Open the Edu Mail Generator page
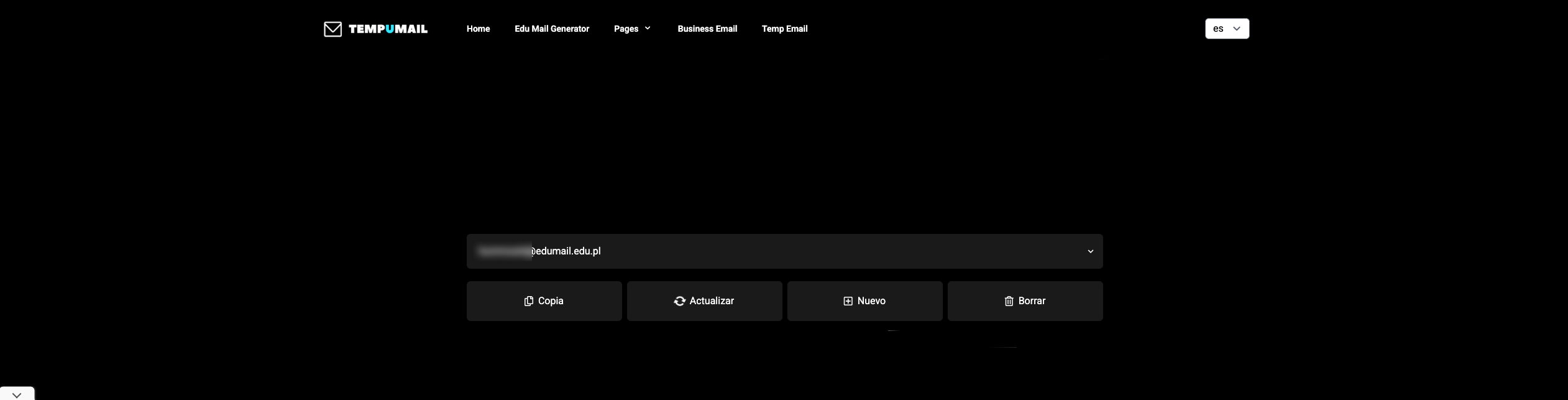Image resolution: width=1568 pixels, height=400 pixels. pyautogui.click(x=551, y=29)
